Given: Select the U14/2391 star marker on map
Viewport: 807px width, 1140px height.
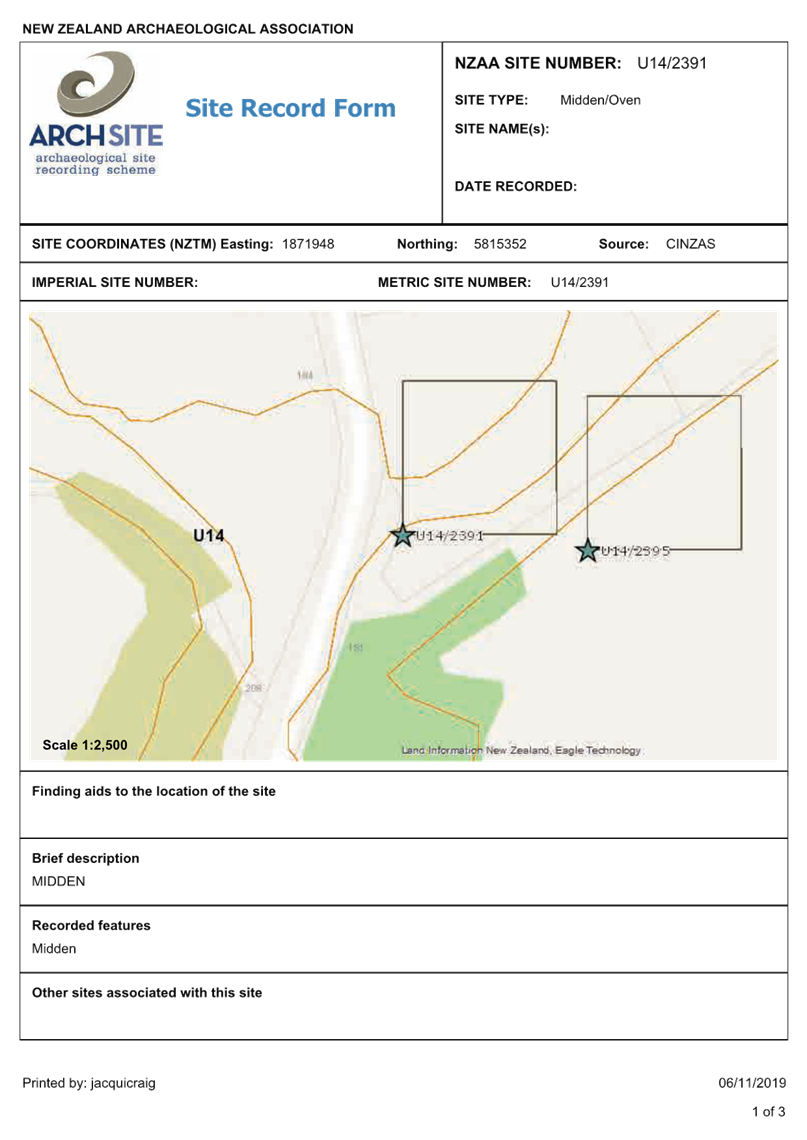Looking at the screenshot, I should pyautogui.click(x=402, y=536).
